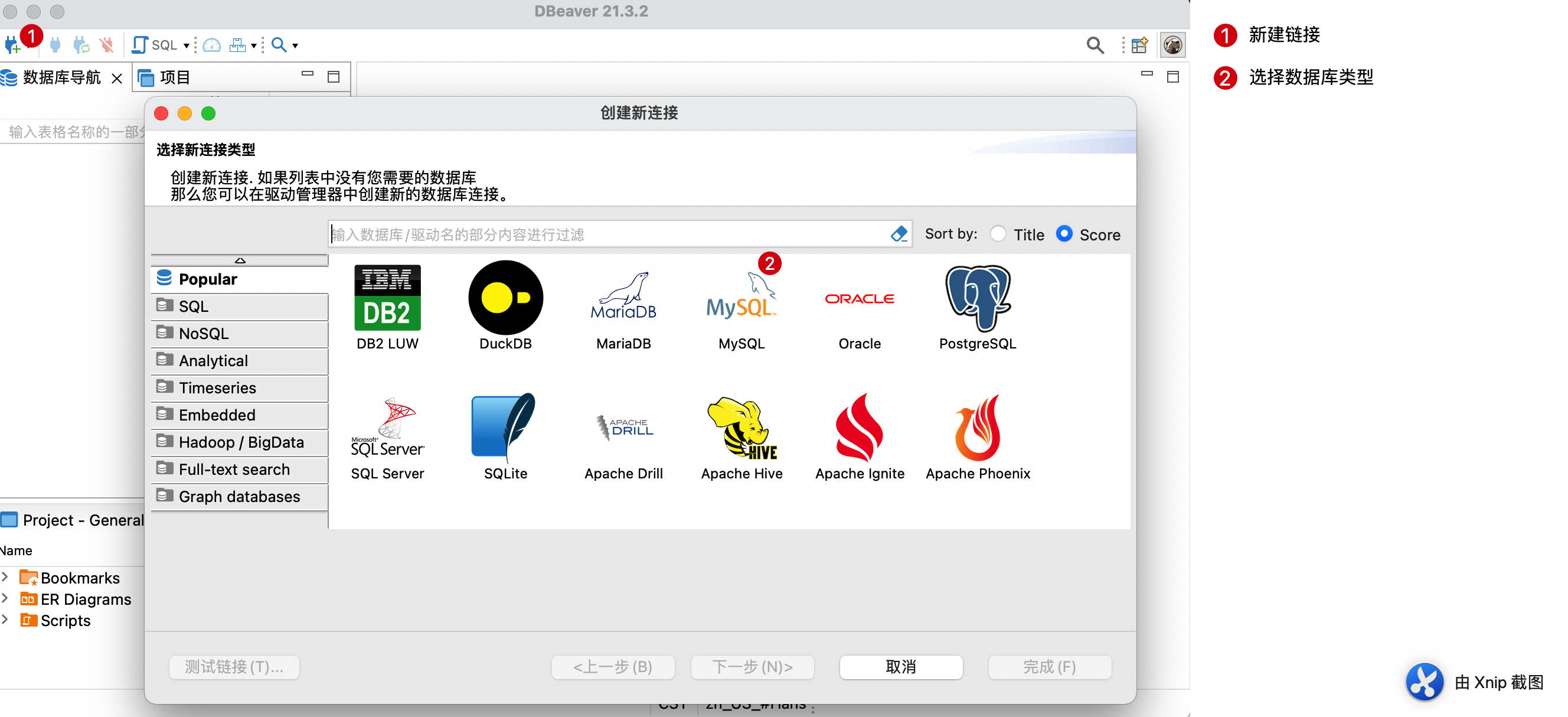1568x717 pixels.
Task: Choose the PostgreSQL elephant icon
Action: [977, 298]
